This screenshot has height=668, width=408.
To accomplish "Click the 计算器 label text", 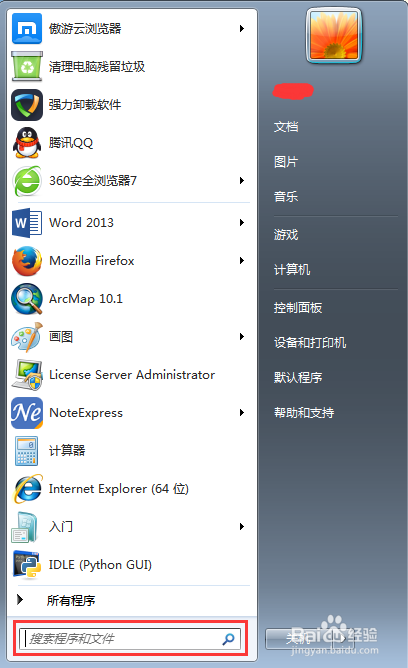I will click(x=67, y=451).
